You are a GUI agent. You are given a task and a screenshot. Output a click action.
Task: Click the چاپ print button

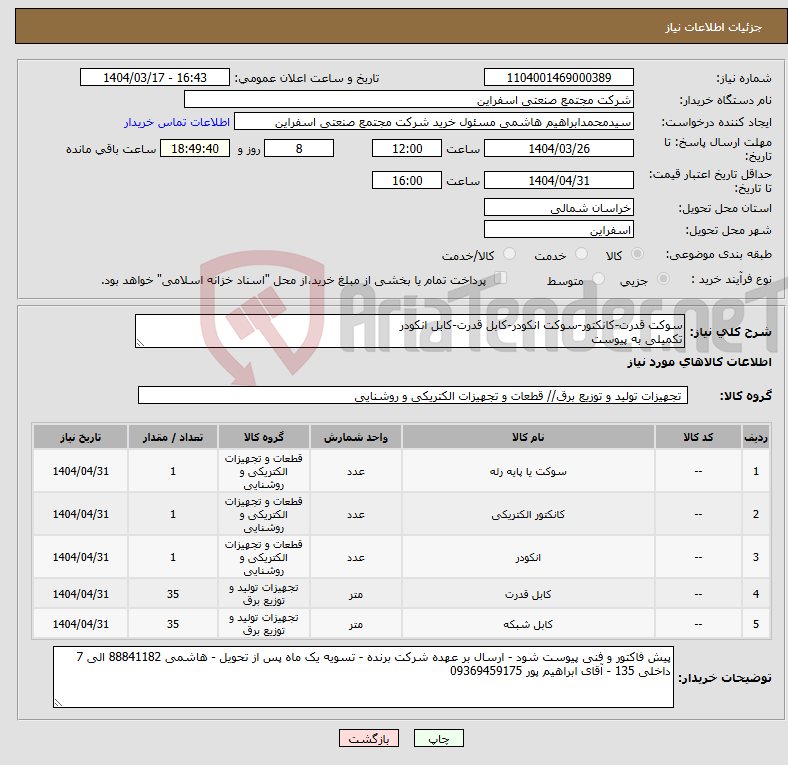439,738
